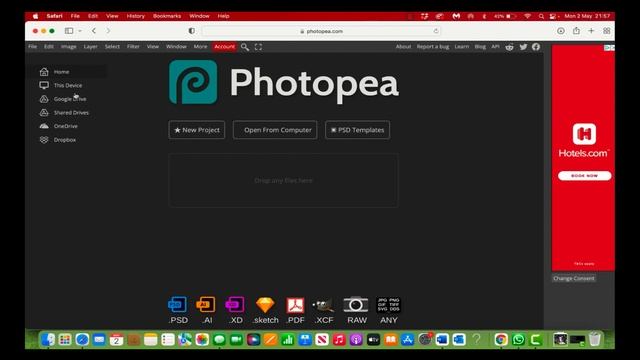Click New Project button
The height and width of the screenshot is (360, 640).
click(x=197, y=130)
